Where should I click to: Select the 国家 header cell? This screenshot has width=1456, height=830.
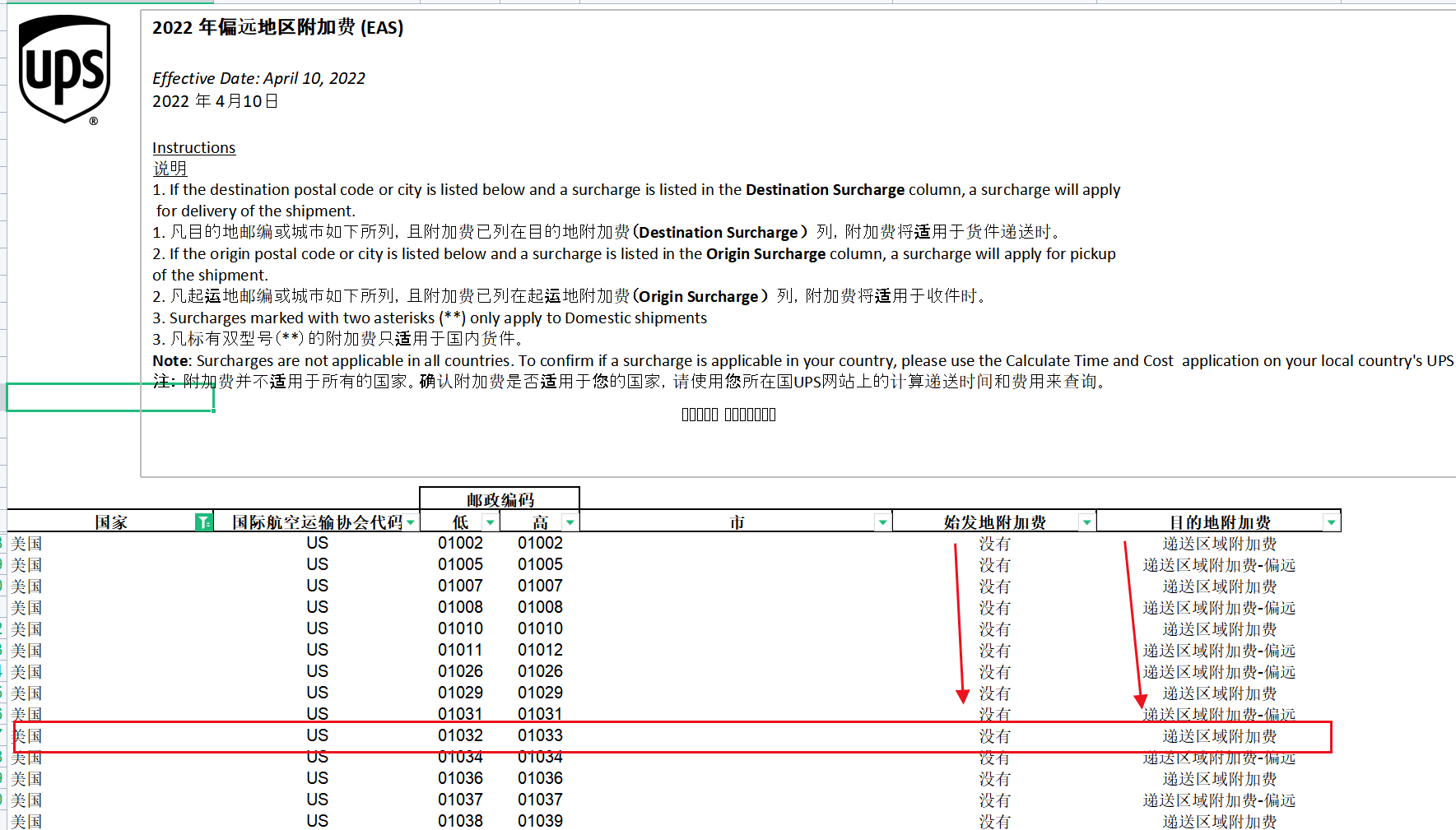click(110, 522)
